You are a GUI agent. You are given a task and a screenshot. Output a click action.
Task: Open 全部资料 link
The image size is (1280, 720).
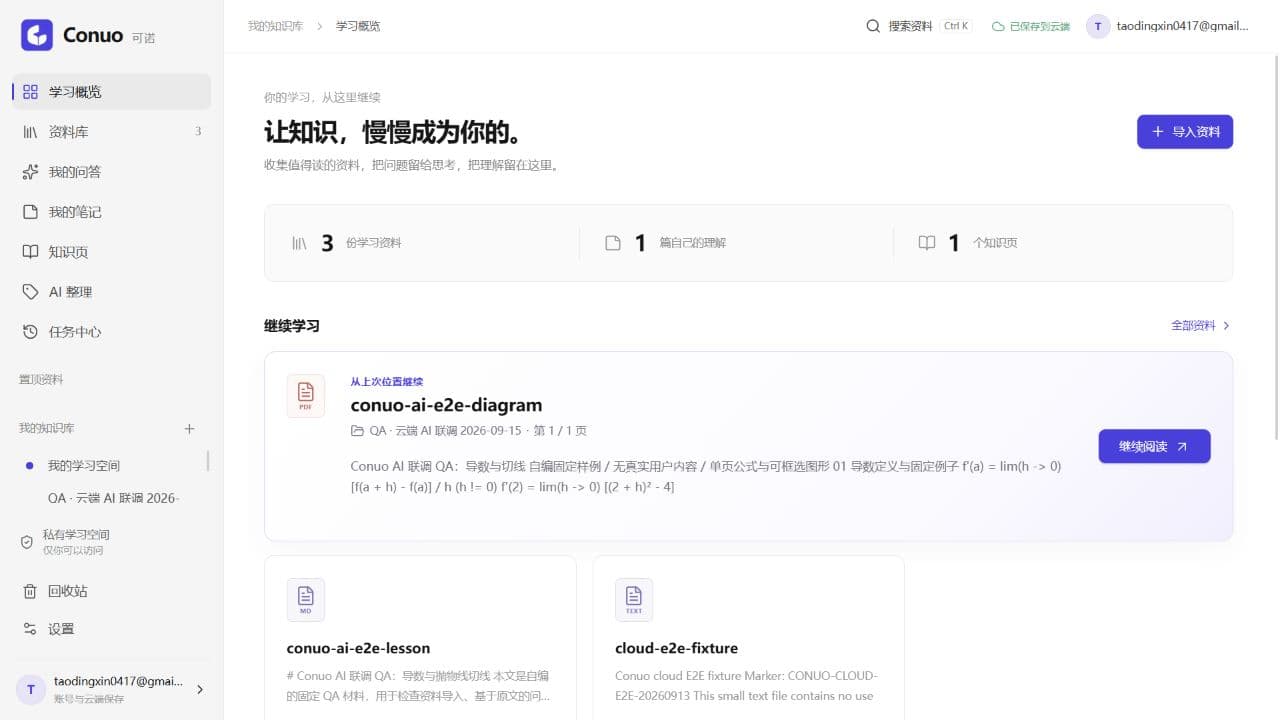click(x=1201, y=326)
